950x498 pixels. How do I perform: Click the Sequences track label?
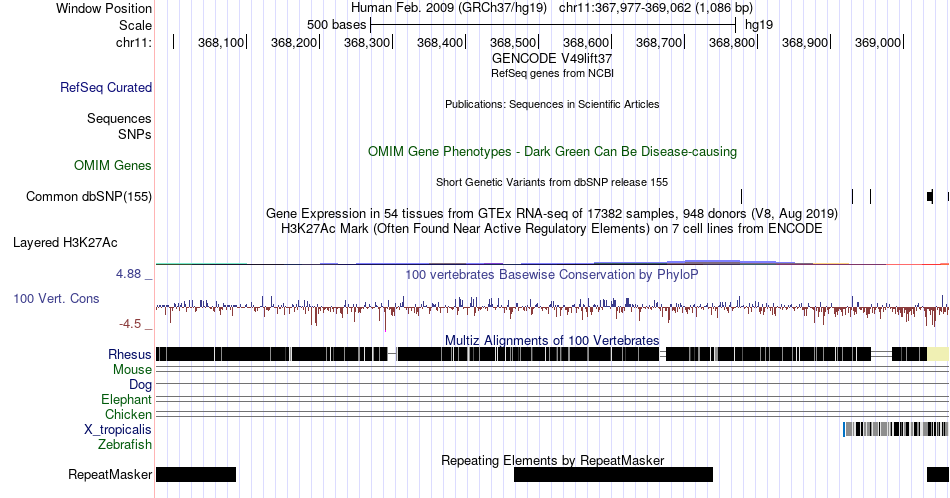coord(119,118)
